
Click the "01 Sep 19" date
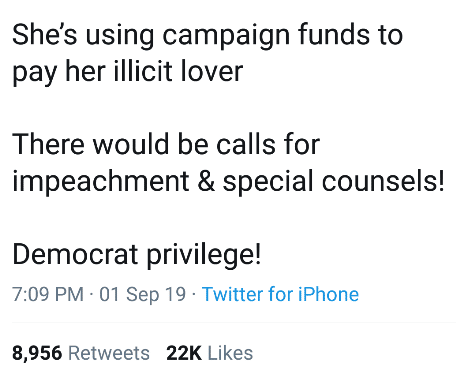click(x=142, y=294)
